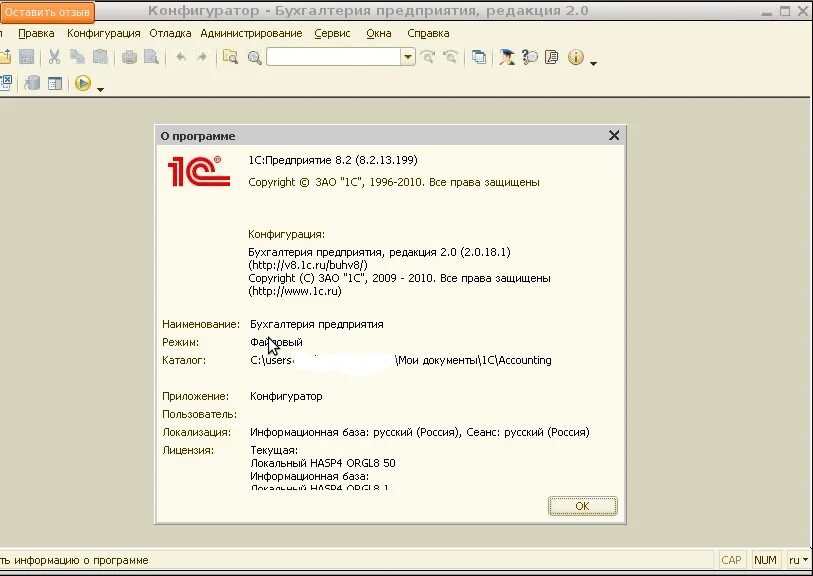This screenshot has width=813, height=576.
Task: Click the close configuration icon
Action: (x=6, y=83)
